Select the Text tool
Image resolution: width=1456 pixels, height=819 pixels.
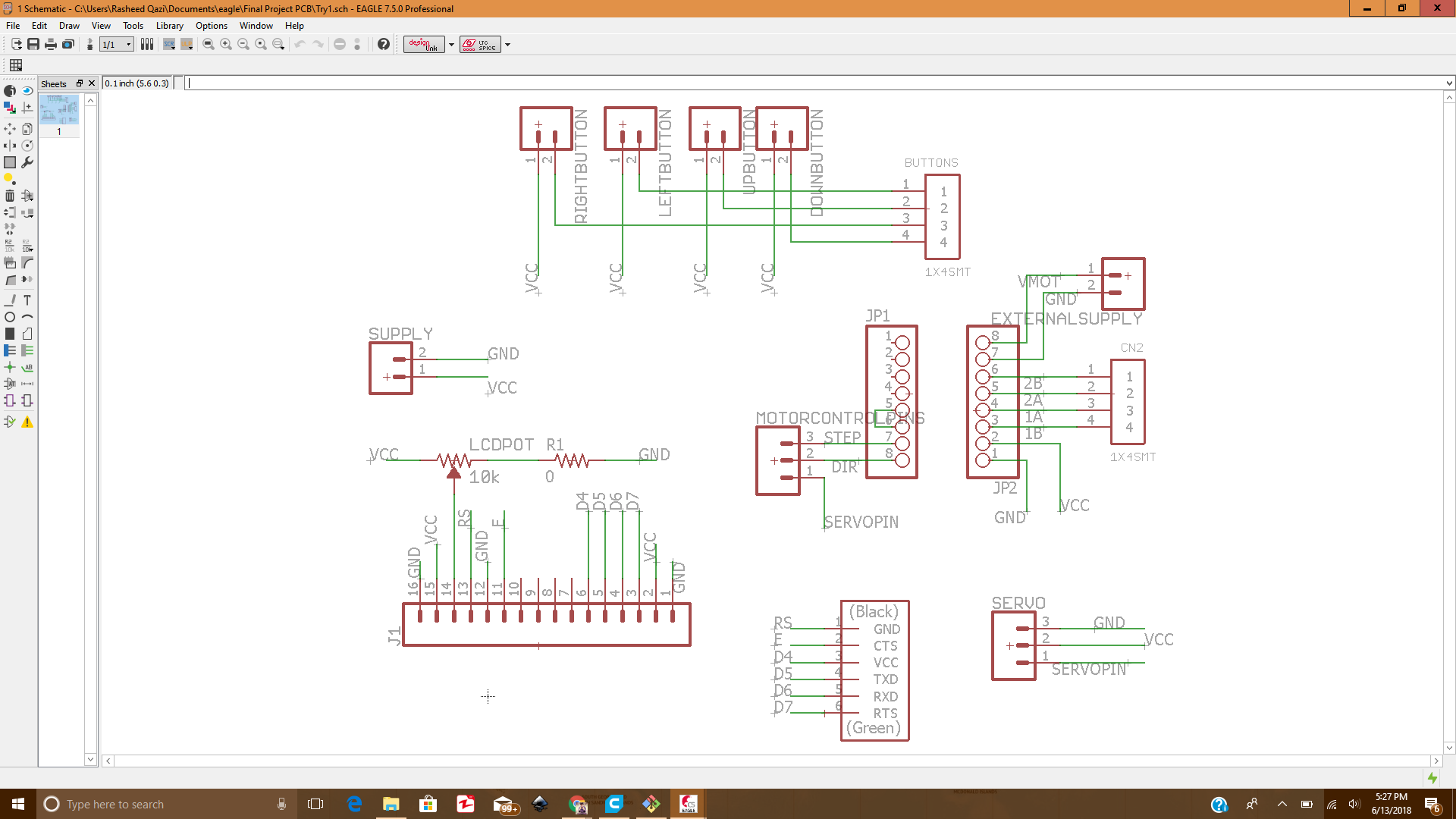pos(27,300)
